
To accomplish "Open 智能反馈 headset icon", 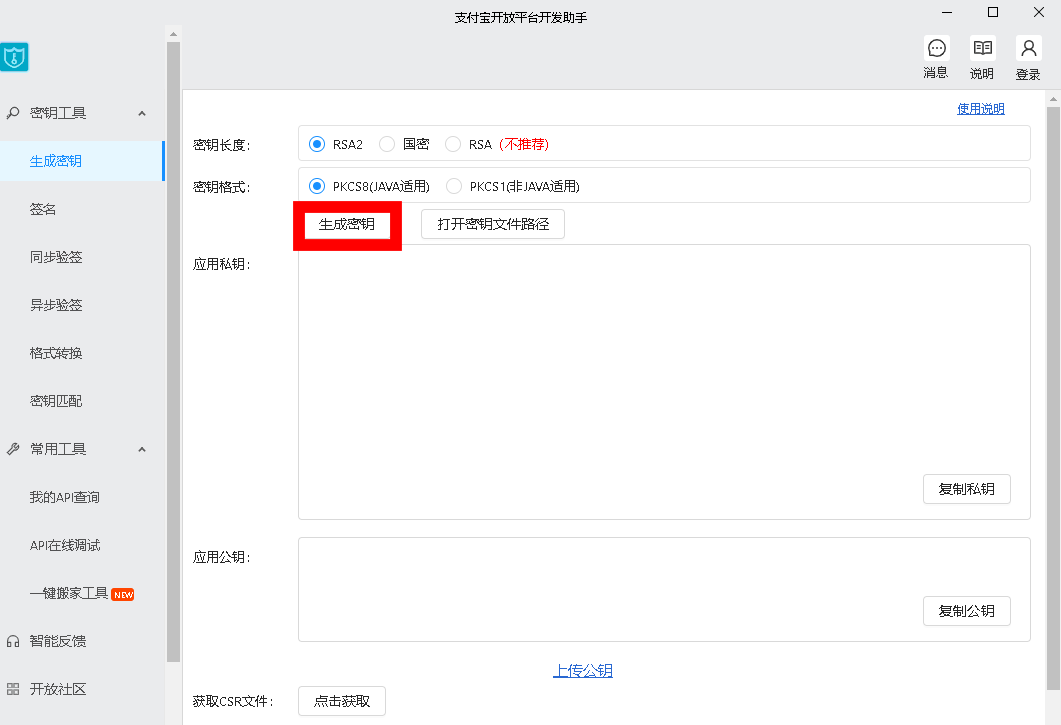I will tap(13, 641).
